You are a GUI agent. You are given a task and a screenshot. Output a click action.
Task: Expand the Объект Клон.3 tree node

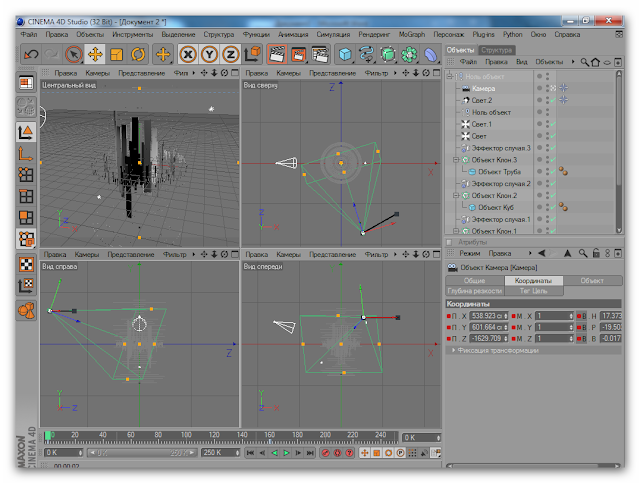point(455,160)
